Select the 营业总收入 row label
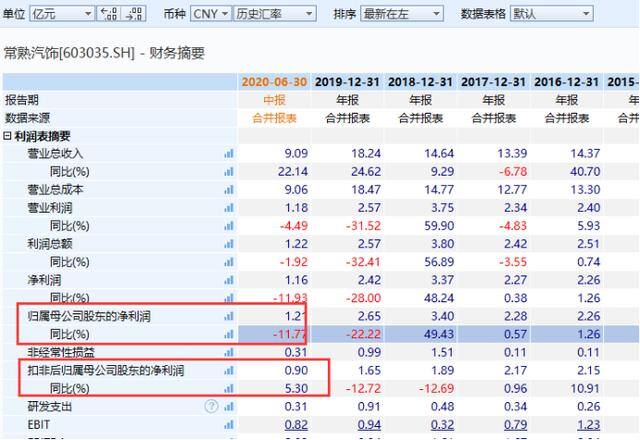Screen dimensions: 640x440 tap(55, 153)
